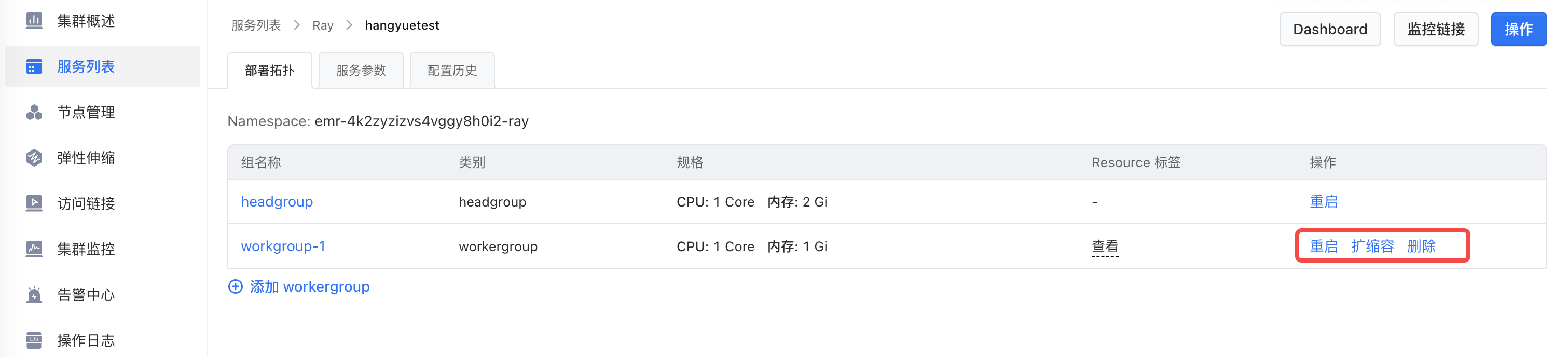Click the 集群概述 bar chart icon

pyautogui.click(x=34, y=21)
